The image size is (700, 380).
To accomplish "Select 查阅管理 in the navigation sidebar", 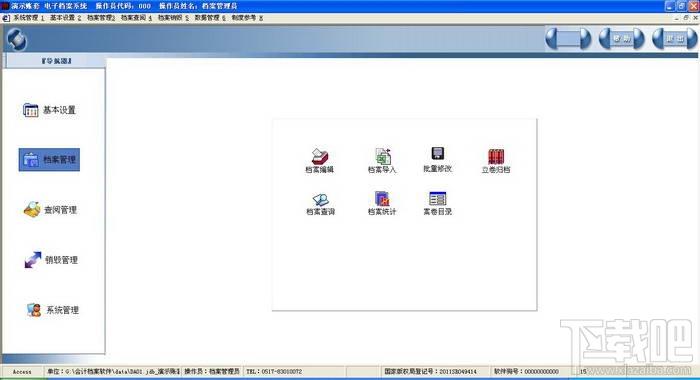I will pos(50,209).
